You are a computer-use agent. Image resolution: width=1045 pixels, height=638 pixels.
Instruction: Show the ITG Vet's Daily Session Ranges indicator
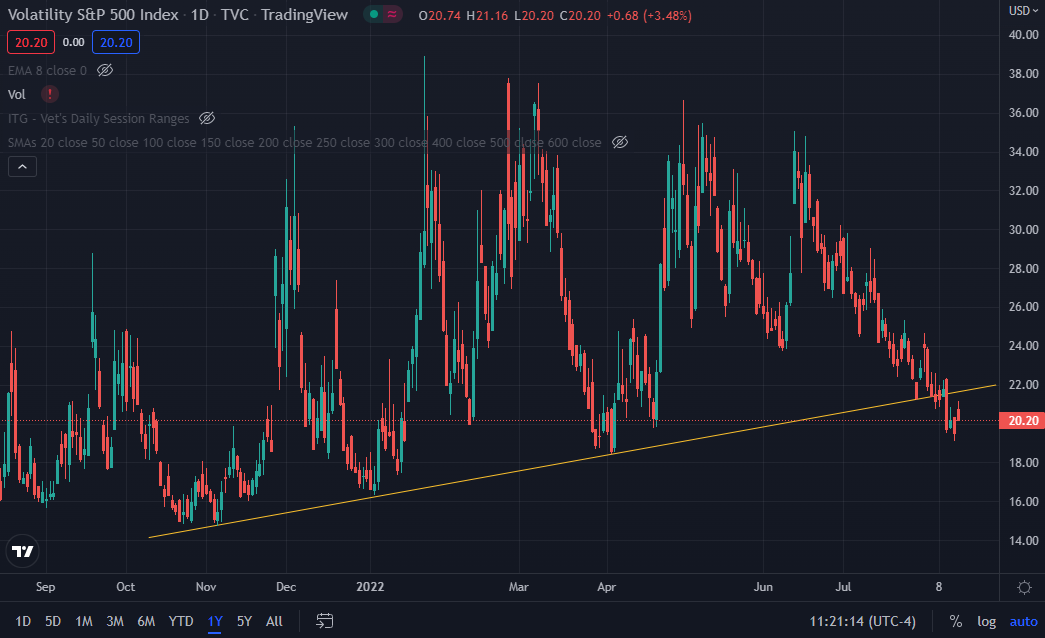click(207, 118)
